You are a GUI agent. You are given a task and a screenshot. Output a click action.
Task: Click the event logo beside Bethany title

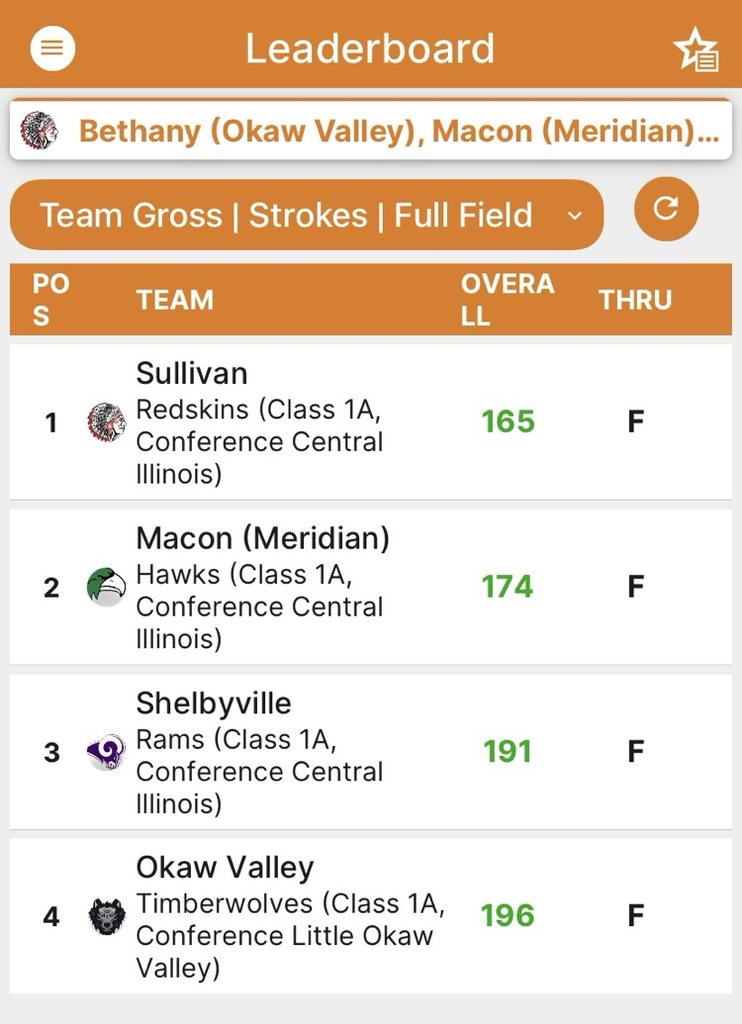(x=39, y=130)
